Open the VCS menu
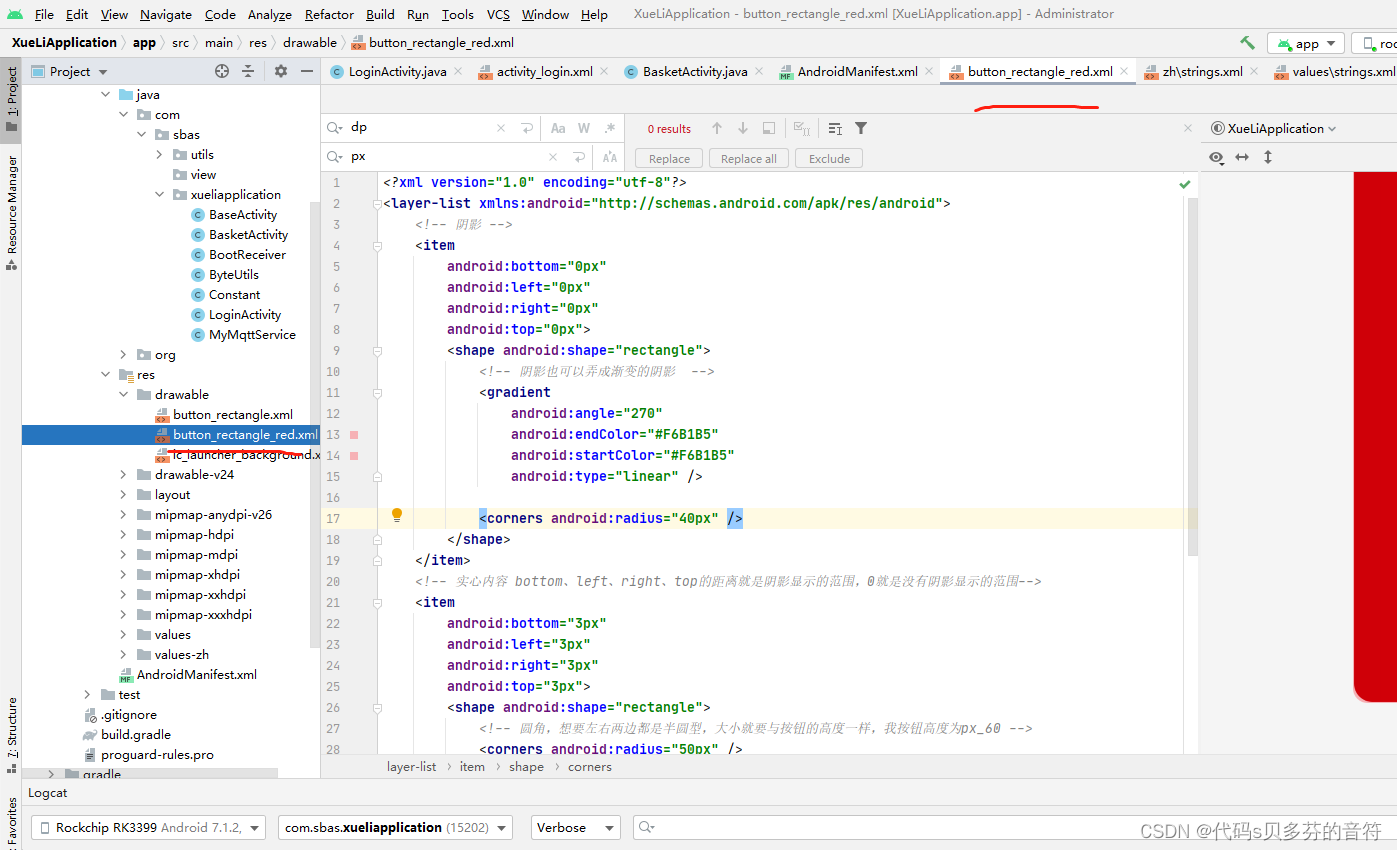Viewport: 1397px width, 850px height. coord(498,14)
